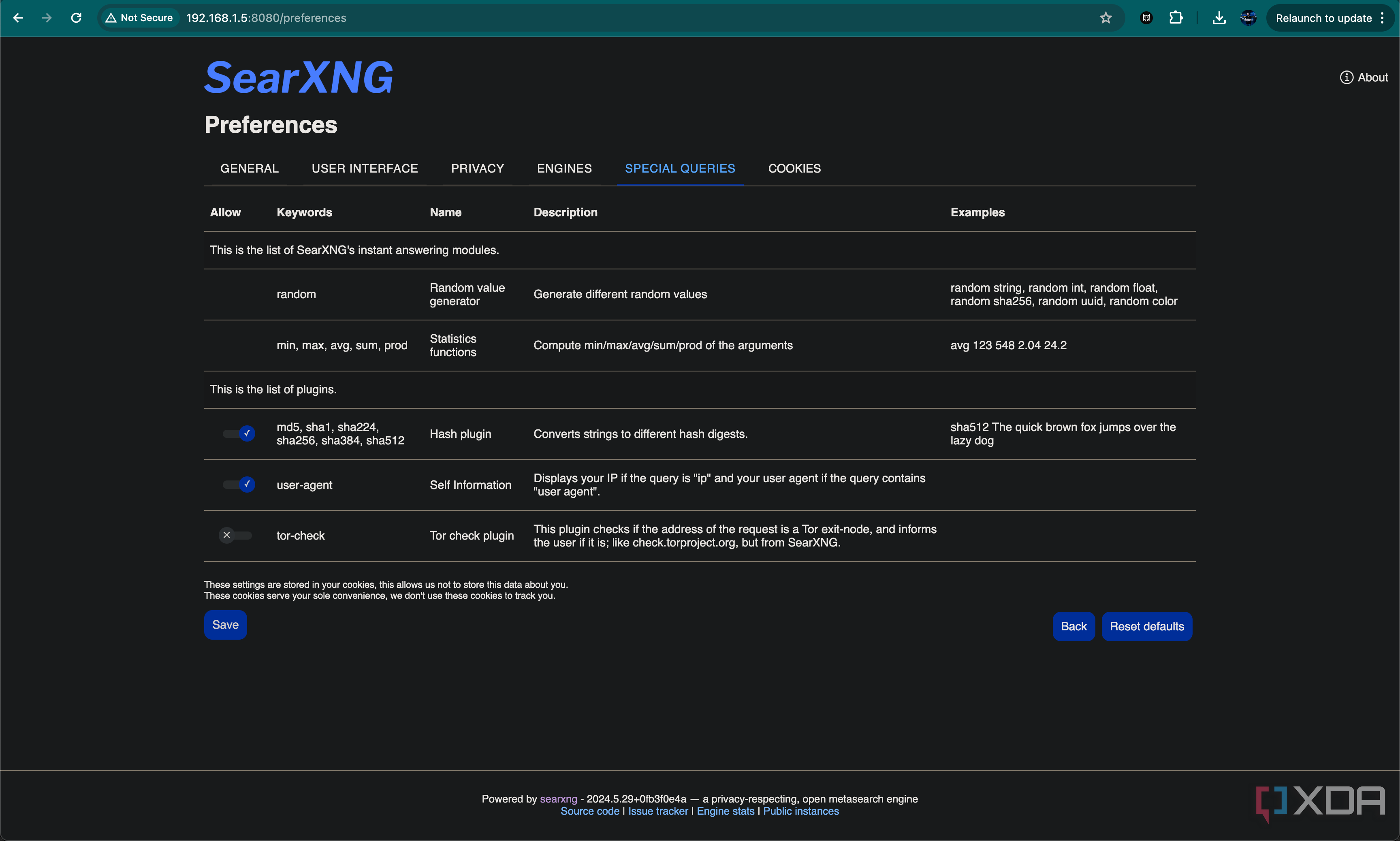Bookmark this page with the star icon
Image resolution: width=1400 pixels, height=841 pixels.
pyautogui.click(x=1105, y=18)
